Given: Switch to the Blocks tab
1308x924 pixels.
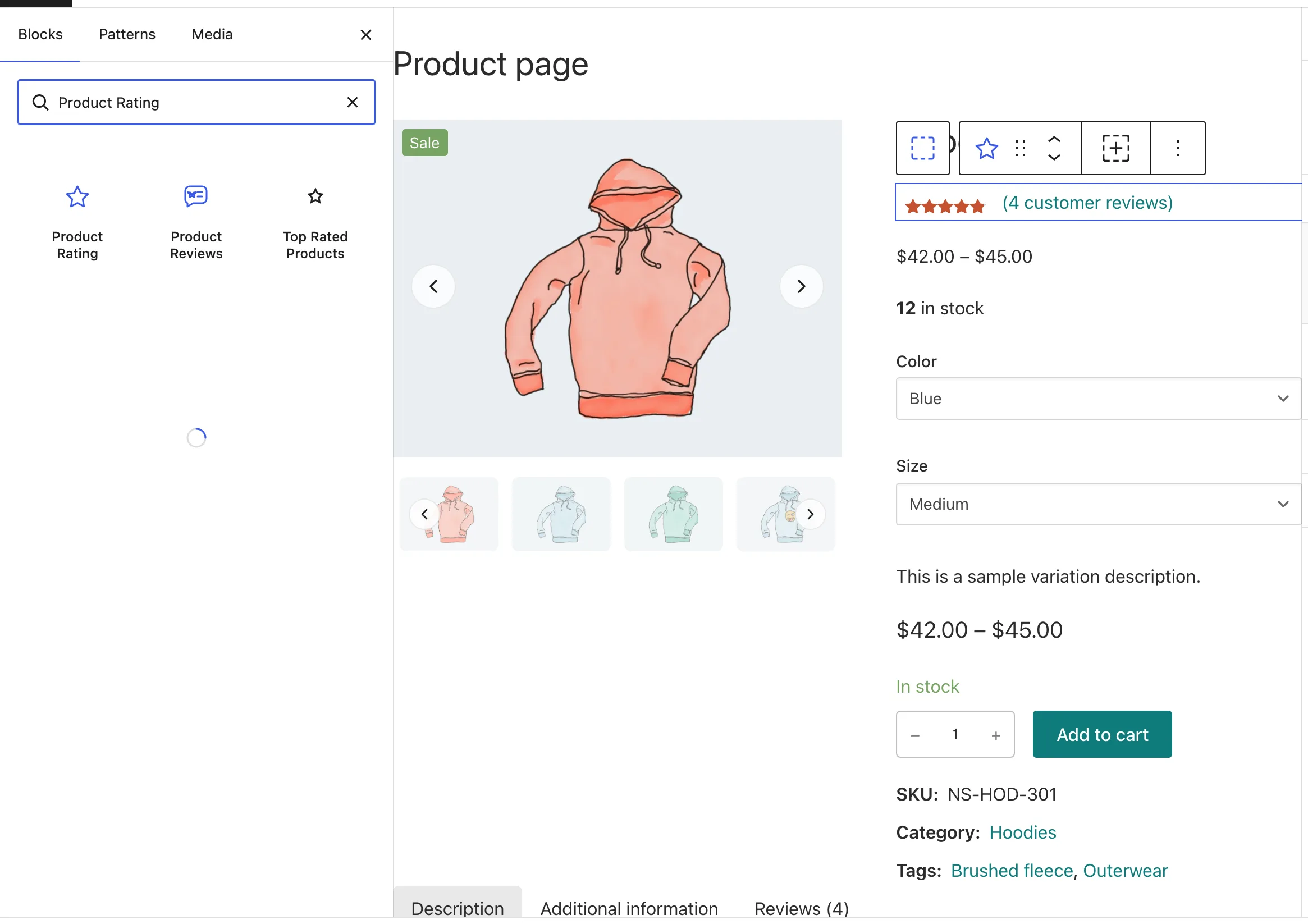Looking at the screenshot, I should pyautogui.click(x=40, y=34).
